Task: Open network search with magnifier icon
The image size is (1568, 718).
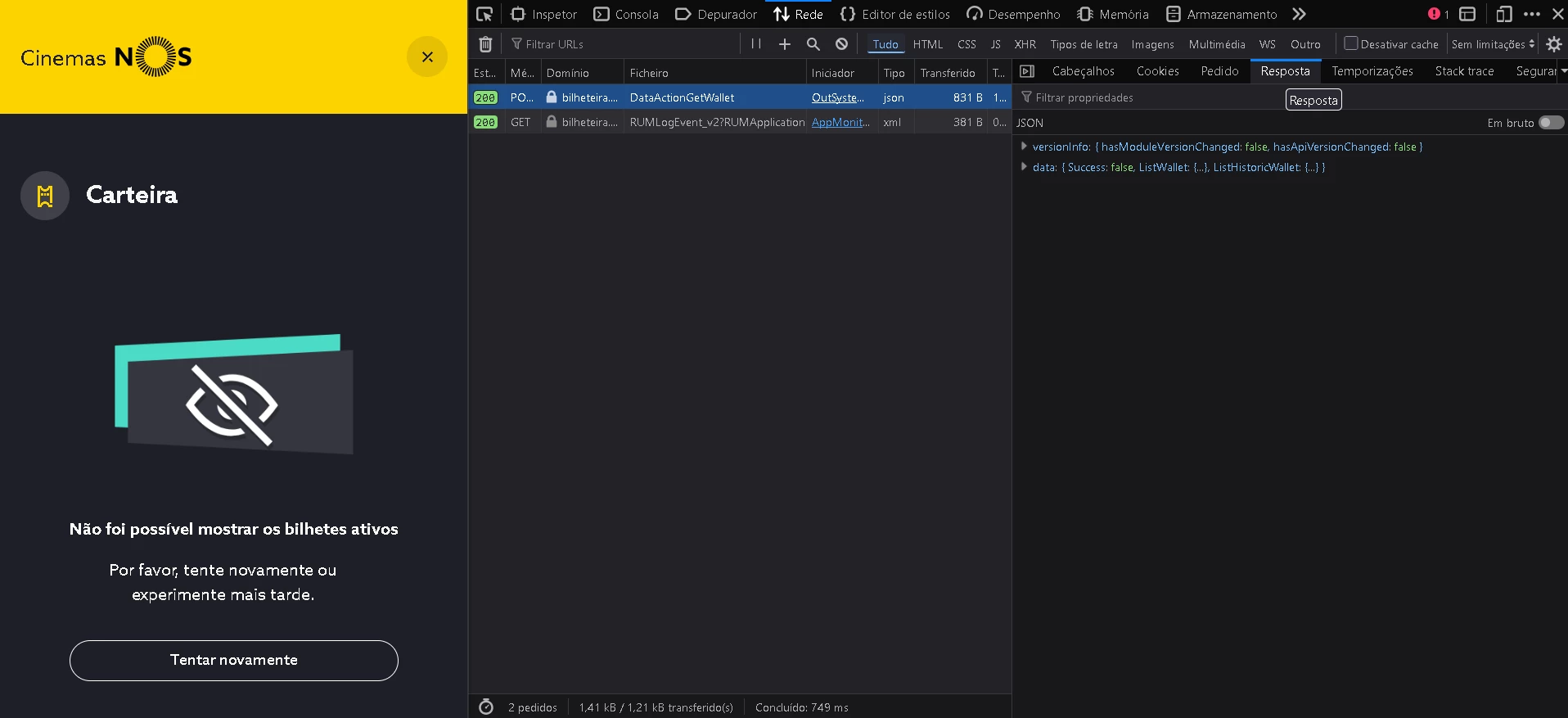Action: coord(813,44)
